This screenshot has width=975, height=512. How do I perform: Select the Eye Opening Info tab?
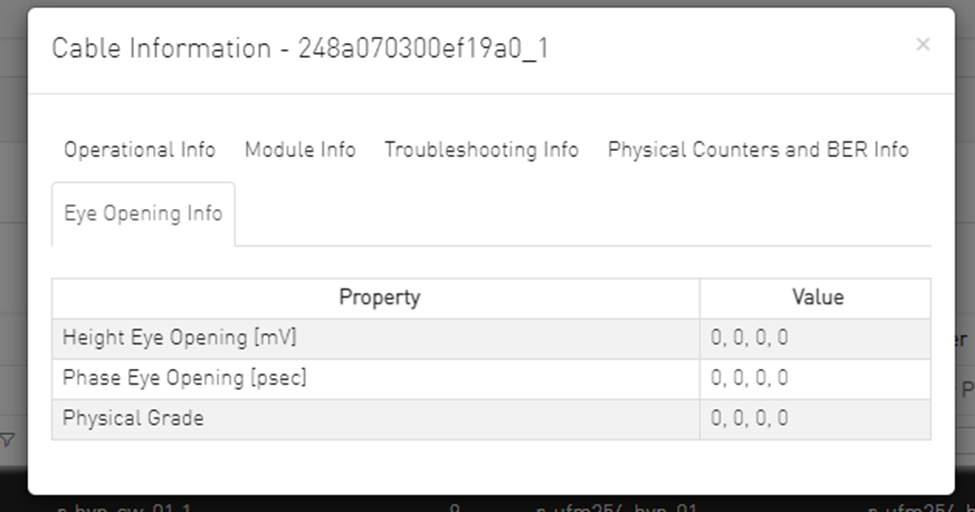click(x=143, y=214)
